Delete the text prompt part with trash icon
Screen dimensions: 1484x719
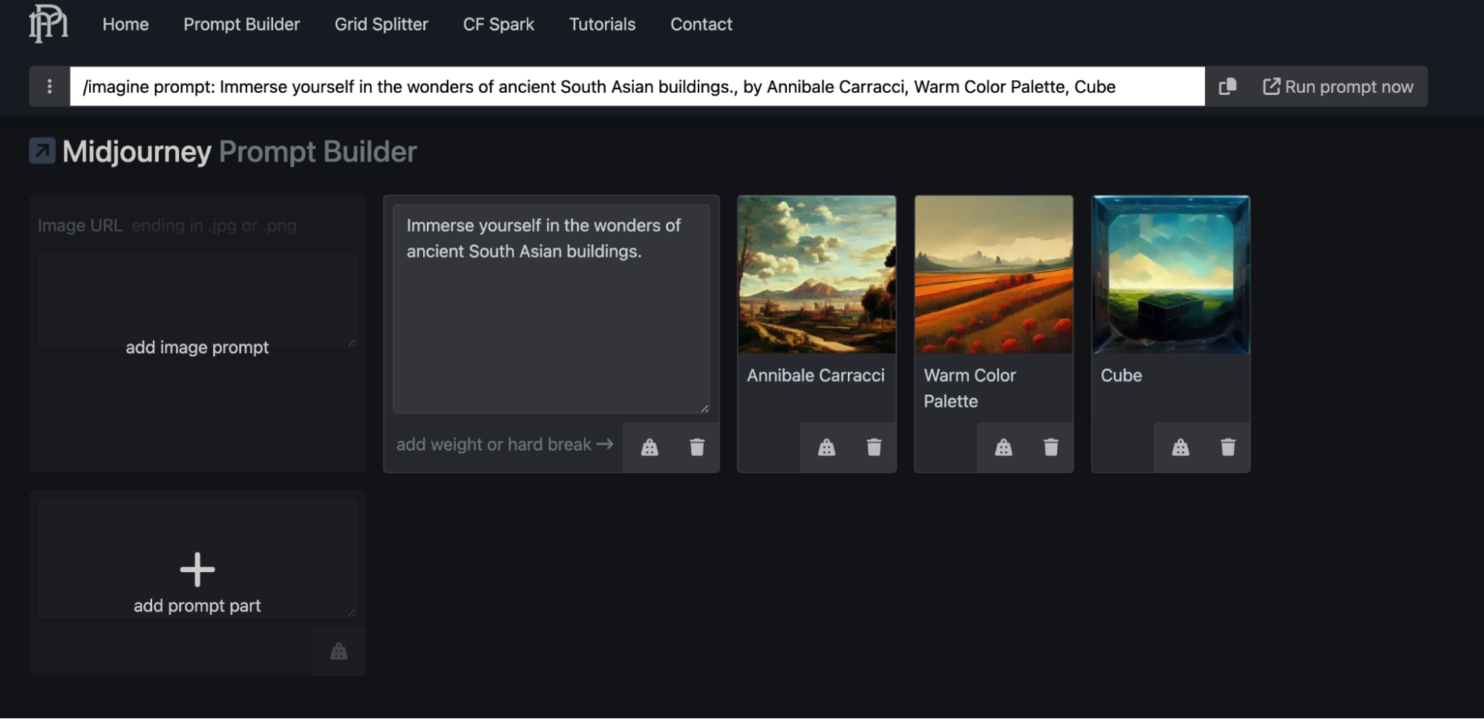697,447
